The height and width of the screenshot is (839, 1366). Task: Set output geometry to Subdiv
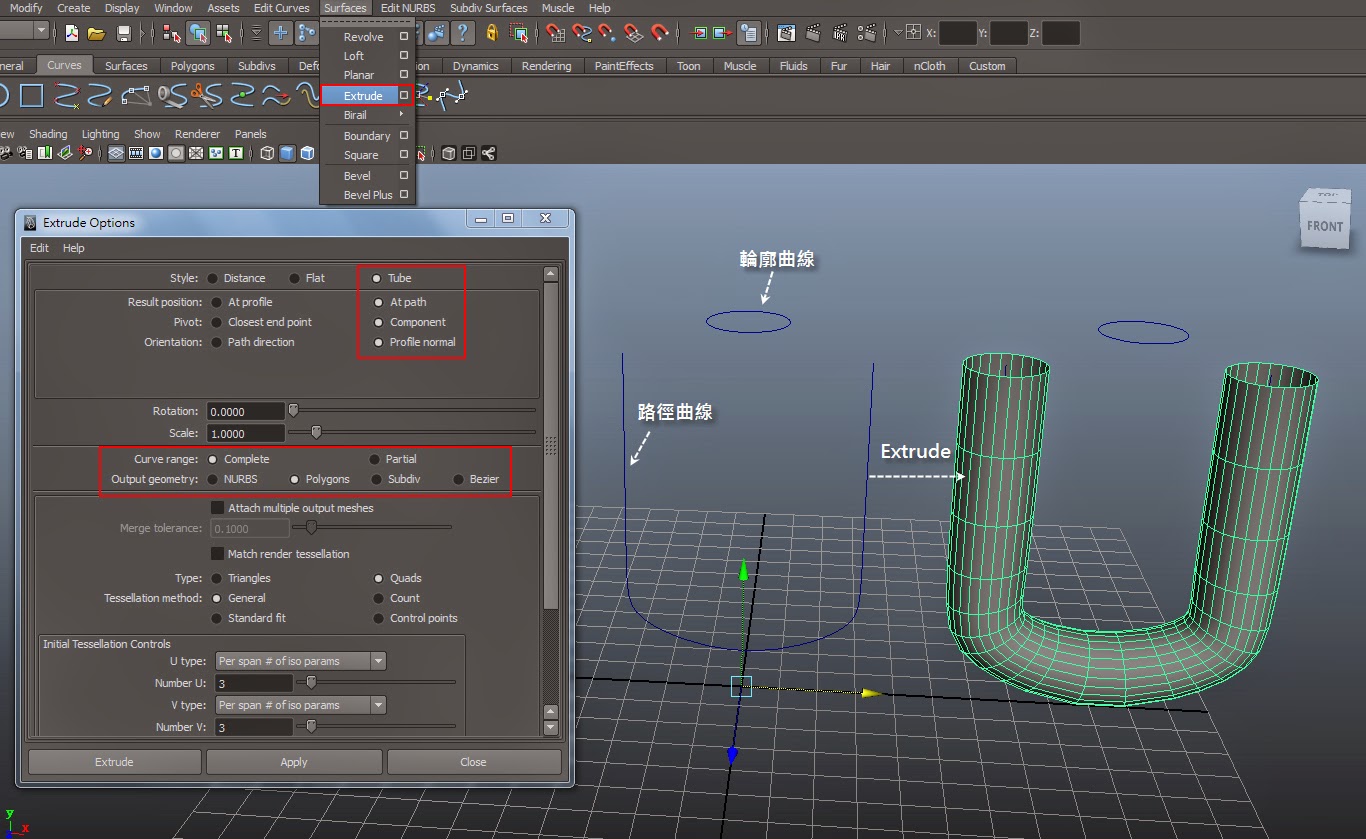[377, 479]
